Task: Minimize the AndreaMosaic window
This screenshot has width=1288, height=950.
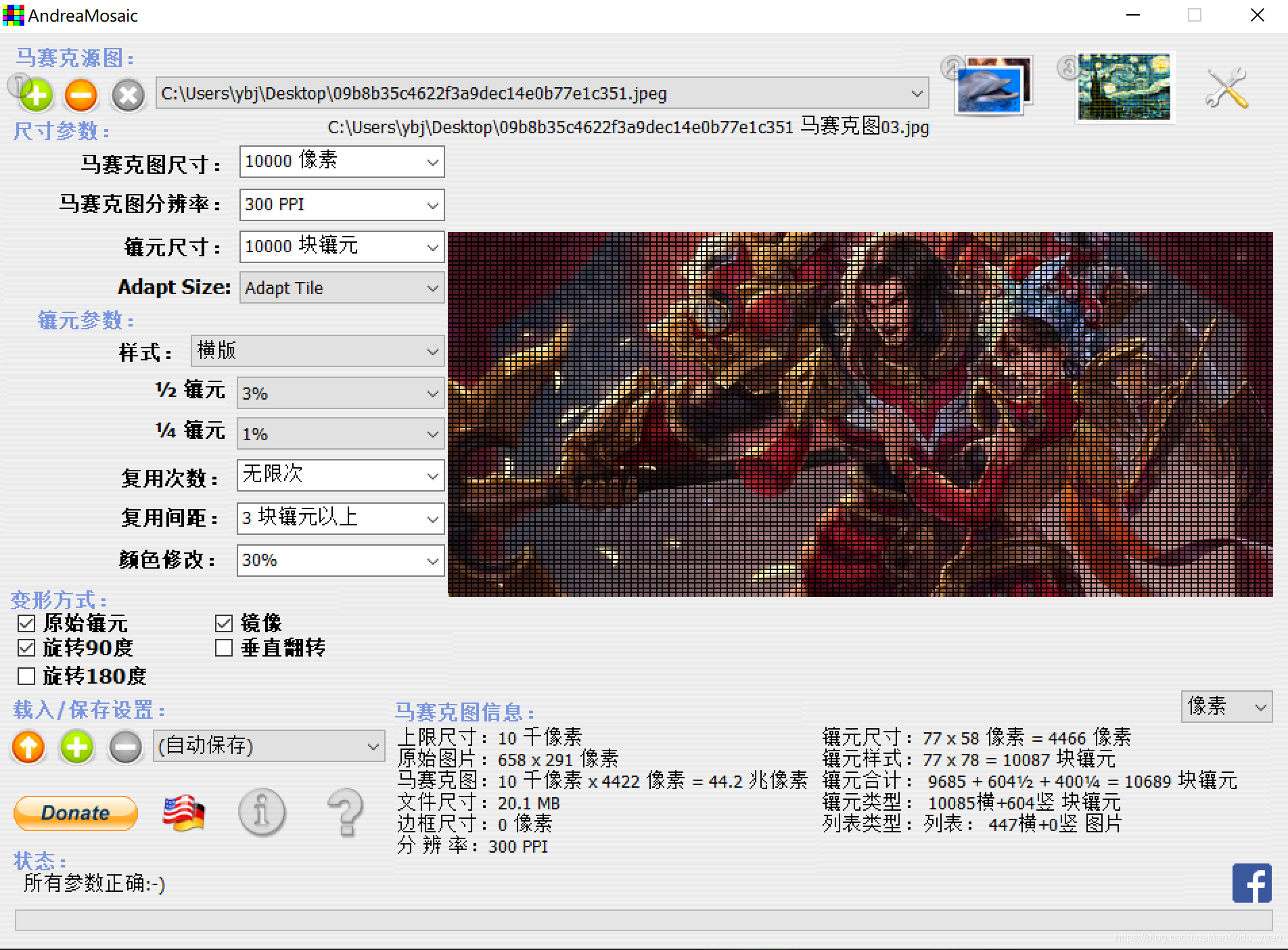Action: [1133, 15]
